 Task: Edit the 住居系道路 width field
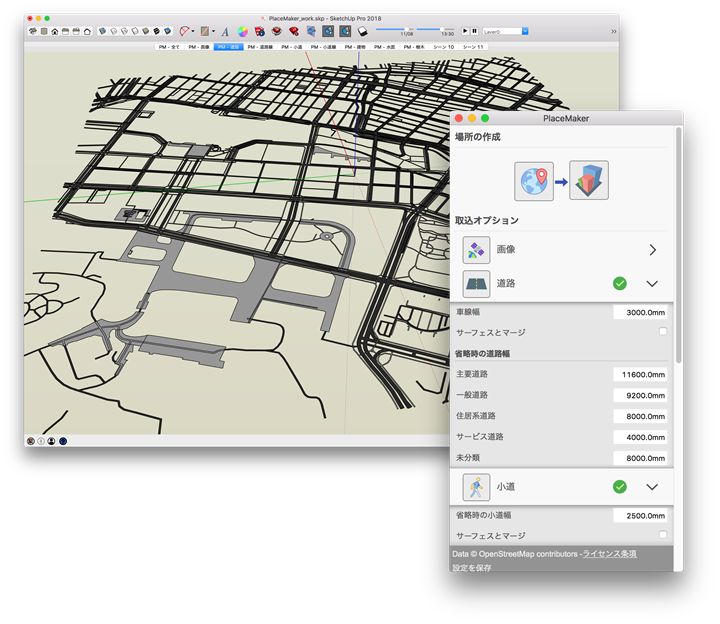click(640, 416)
